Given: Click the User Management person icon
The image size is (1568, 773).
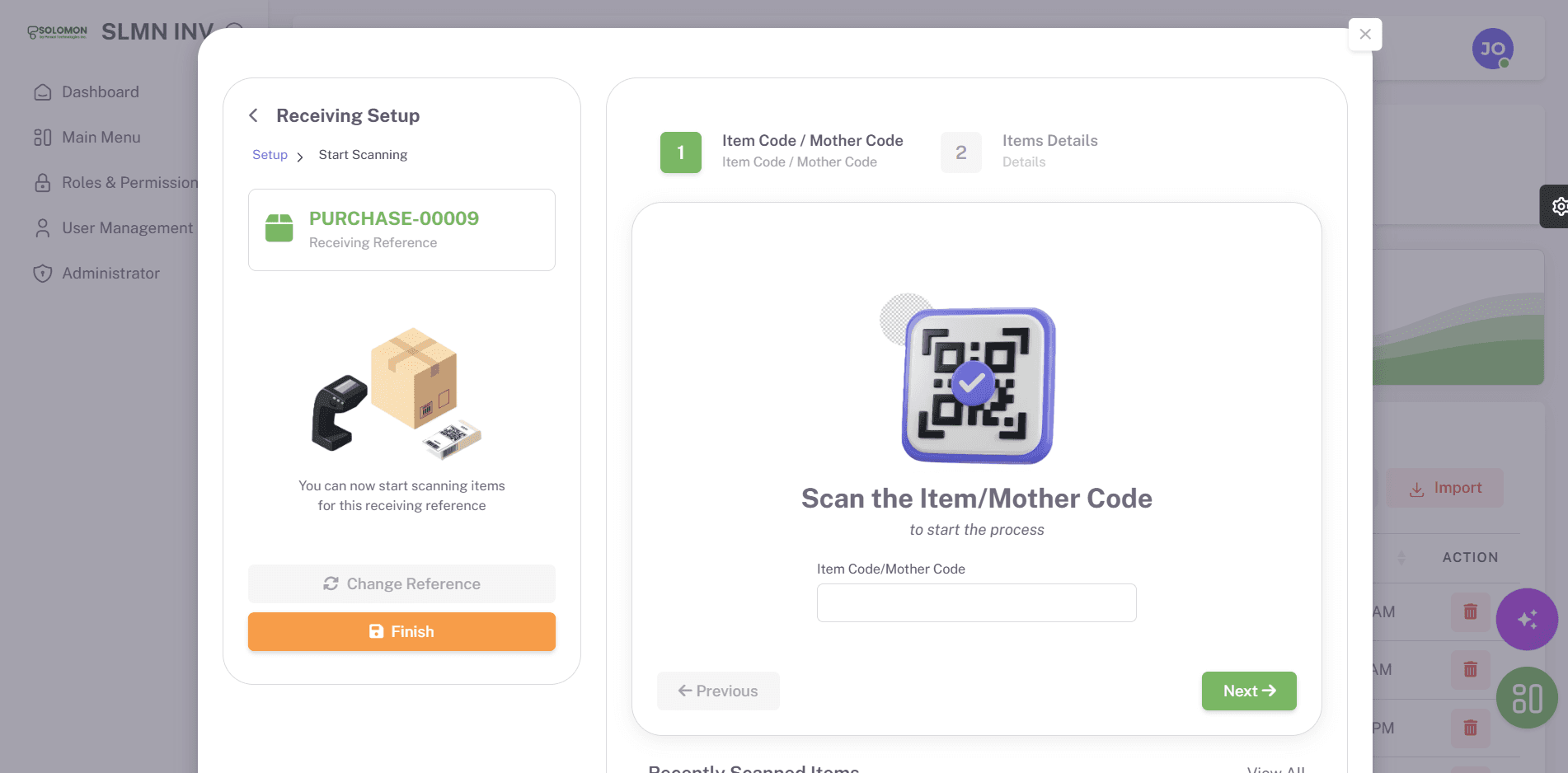Looking at the screenshot, I should pyautogui.click(x=43, y=228).
